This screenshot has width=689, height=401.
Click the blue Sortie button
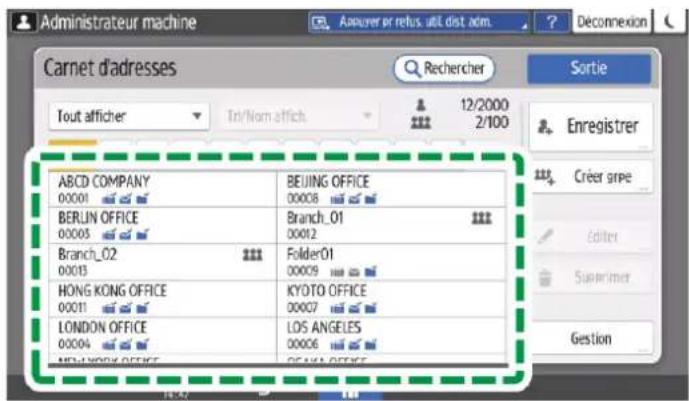tap(589, 69)
